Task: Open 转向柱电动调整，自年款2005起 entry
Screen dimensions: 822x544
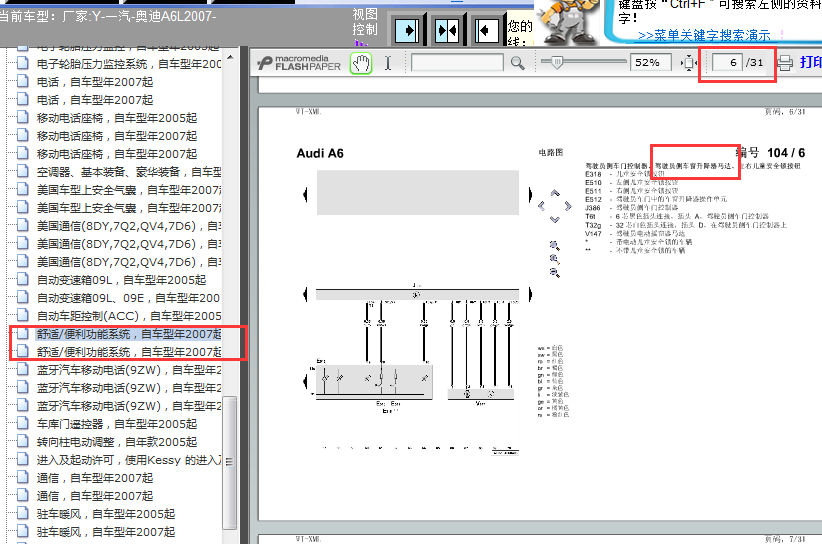Action: pos(117,442)
